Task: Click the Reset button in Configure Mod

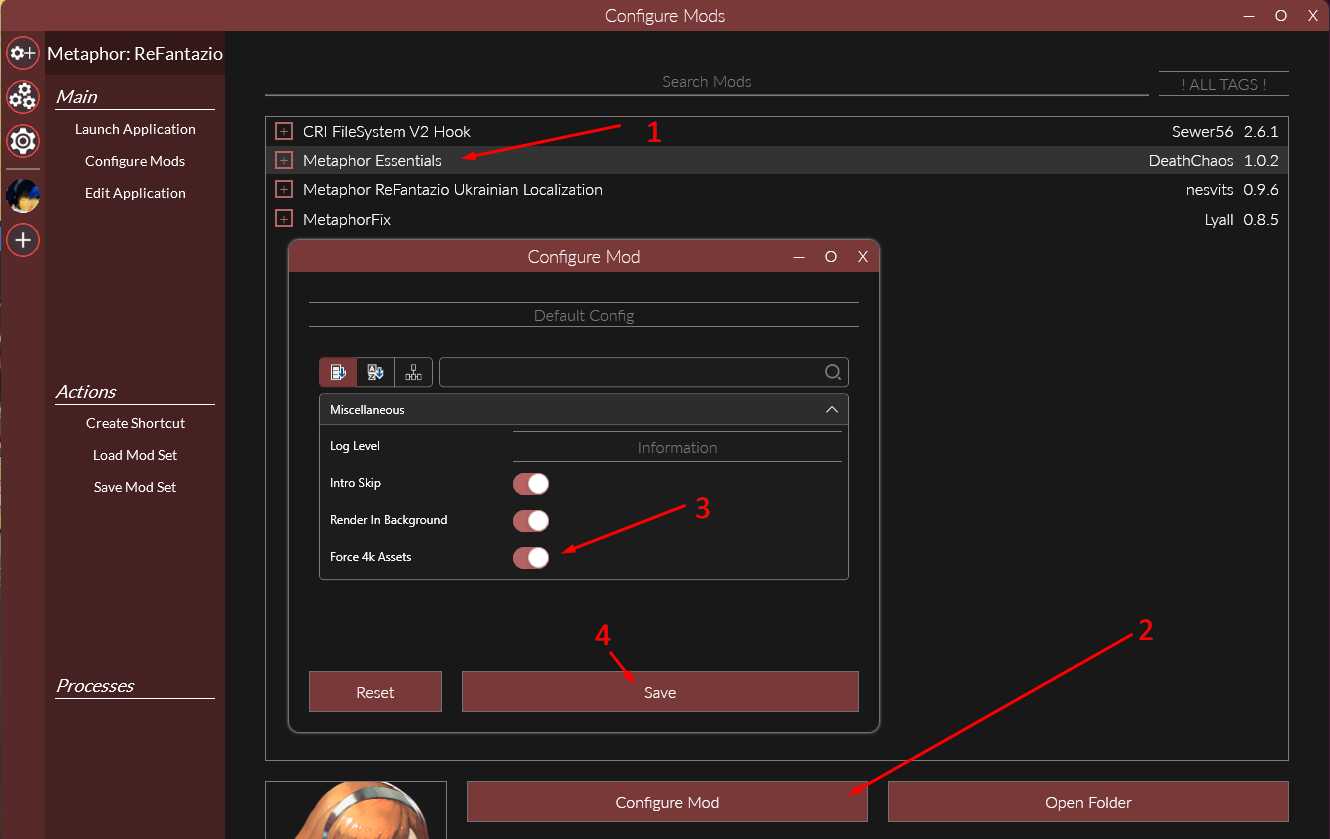Action: pyautogui.click(x=375, y=692)
